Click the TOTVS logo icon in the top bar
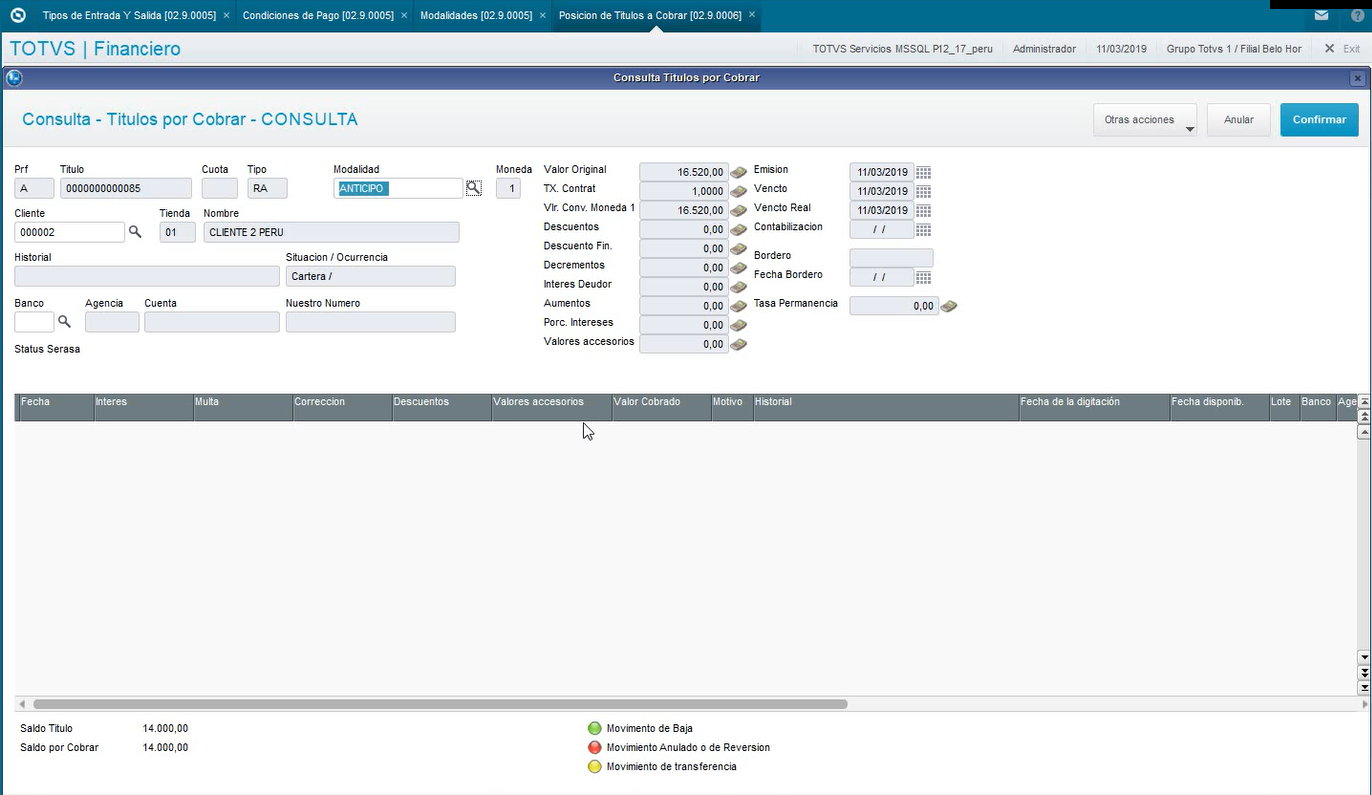1372x795 pixels. tap(17, 15)
